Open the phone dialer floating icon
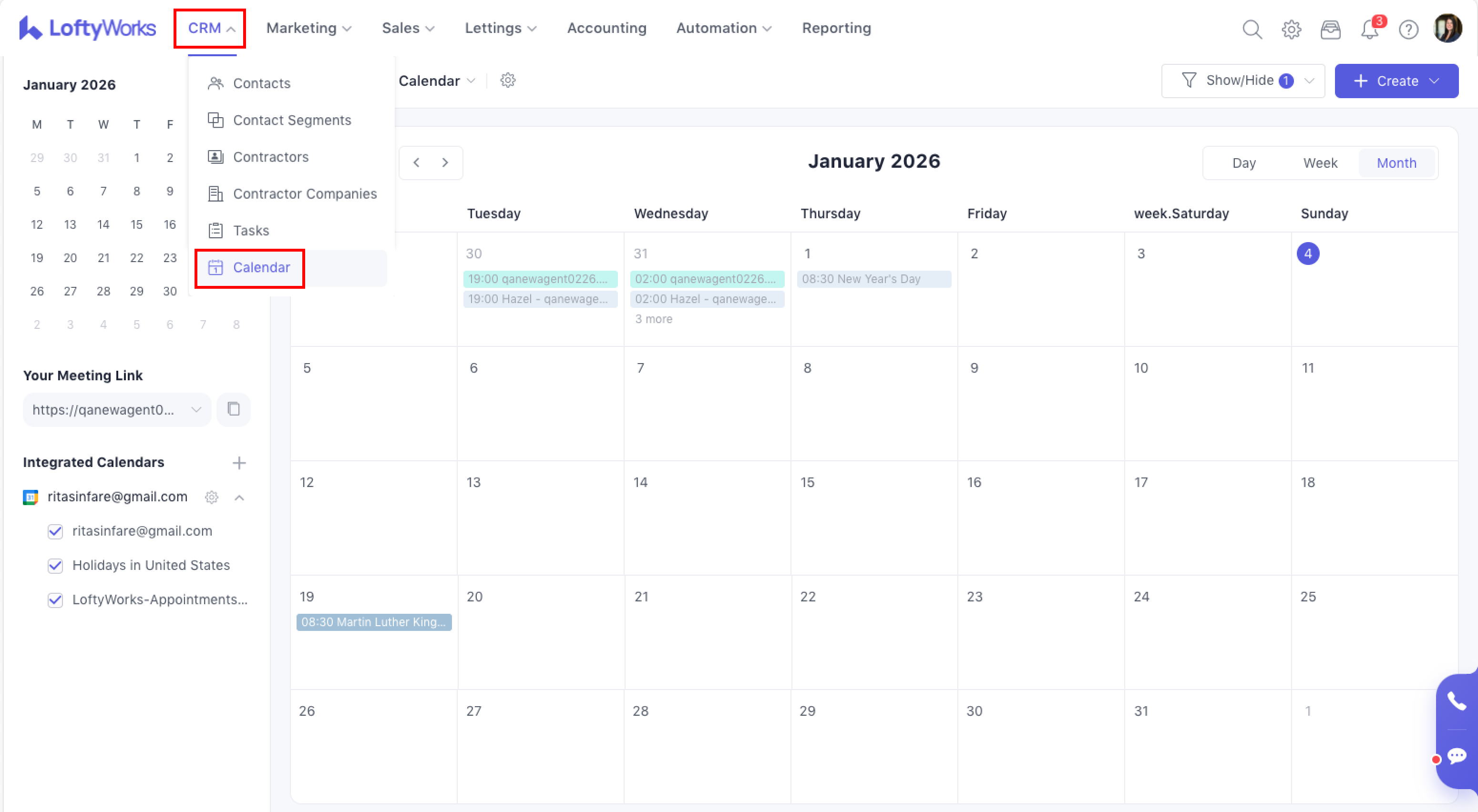Image resolution: width=1478 pixels, height=812 pixels. [1456, 701]
